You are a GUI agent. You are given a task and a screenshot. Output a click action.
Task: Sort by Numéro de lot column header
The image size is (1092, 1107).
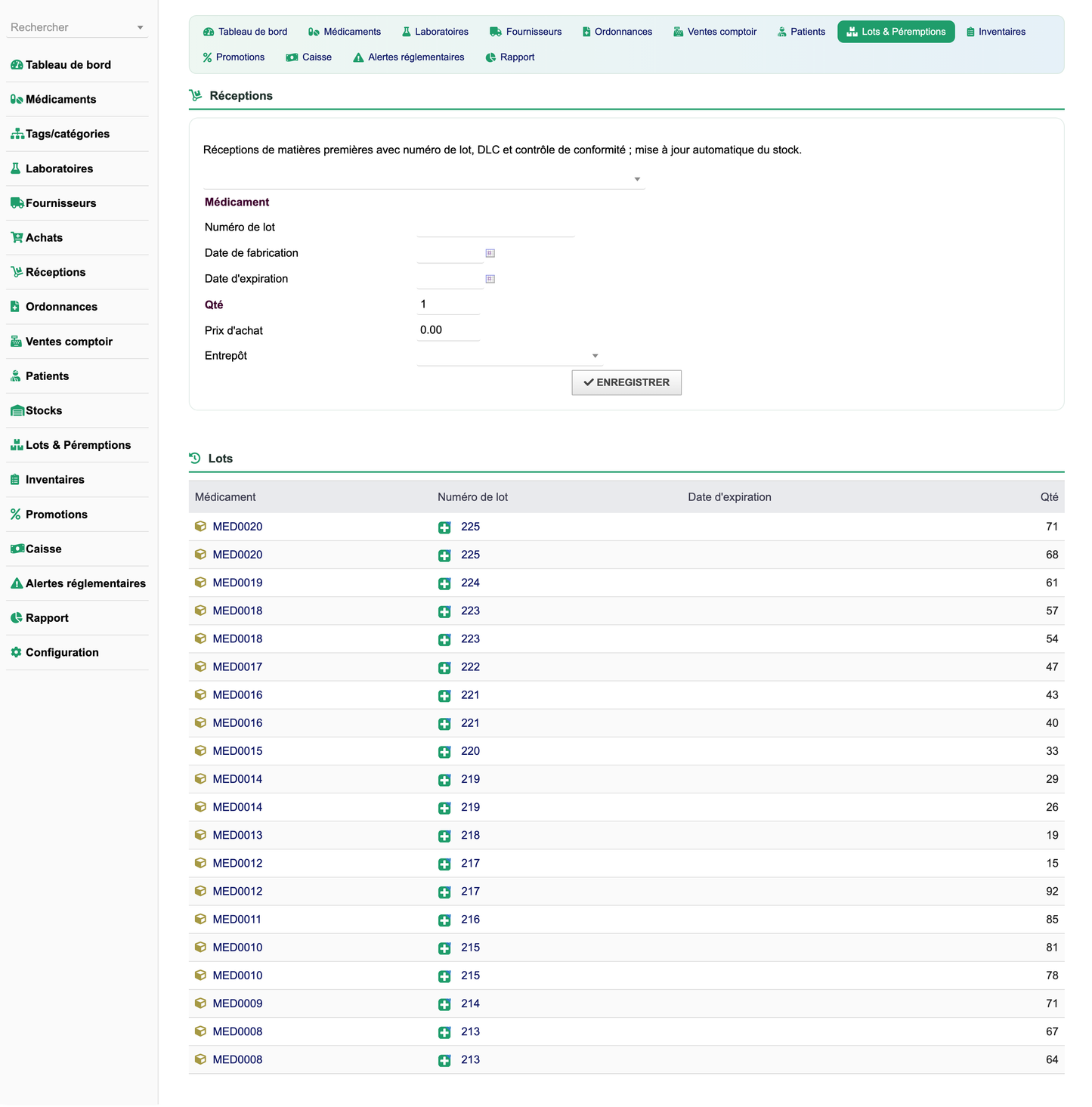click(x=472, y=497)
